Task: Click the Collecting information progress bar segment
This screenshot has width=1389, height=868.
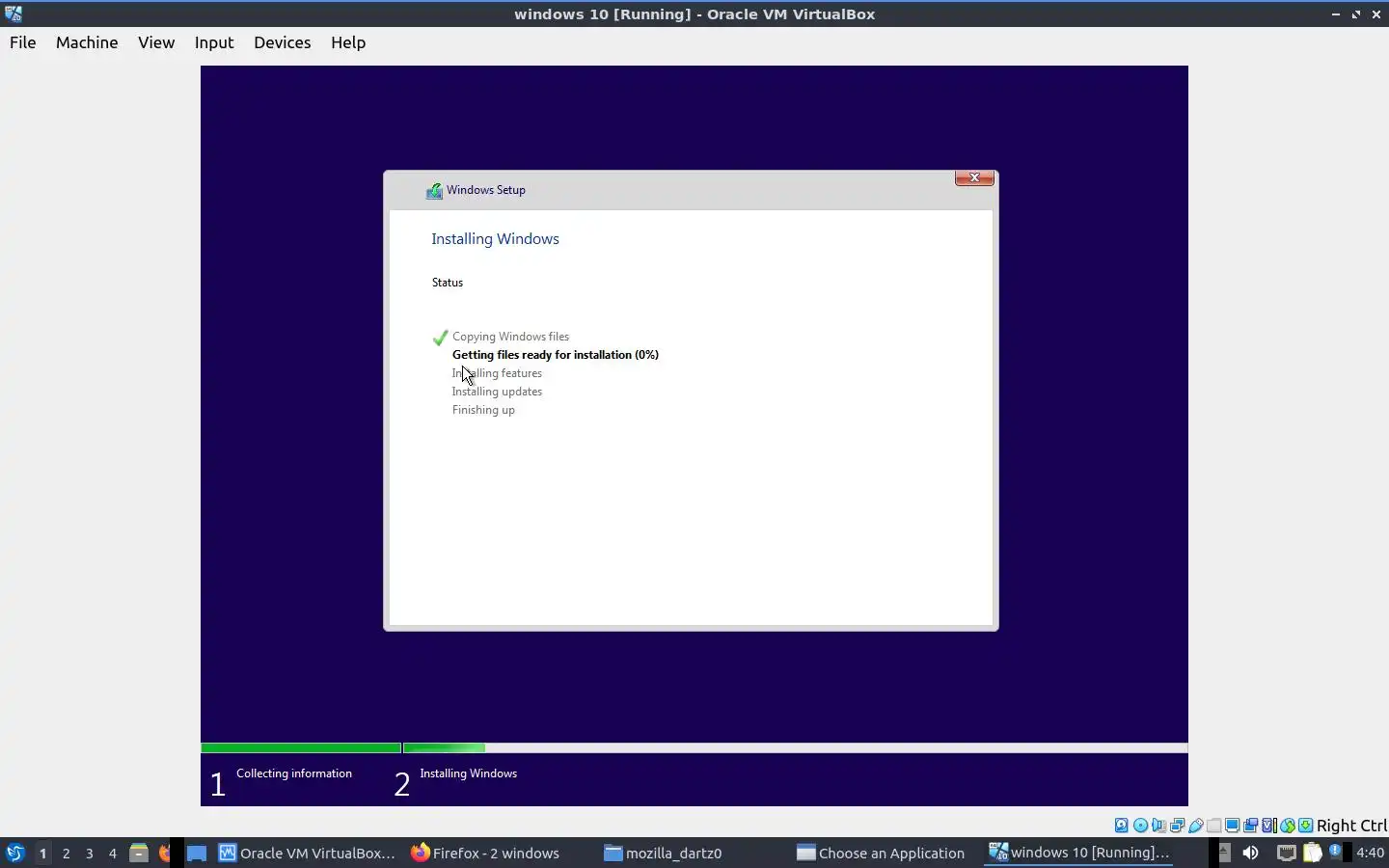Action: pyautogui.click(x=301, y=747)
